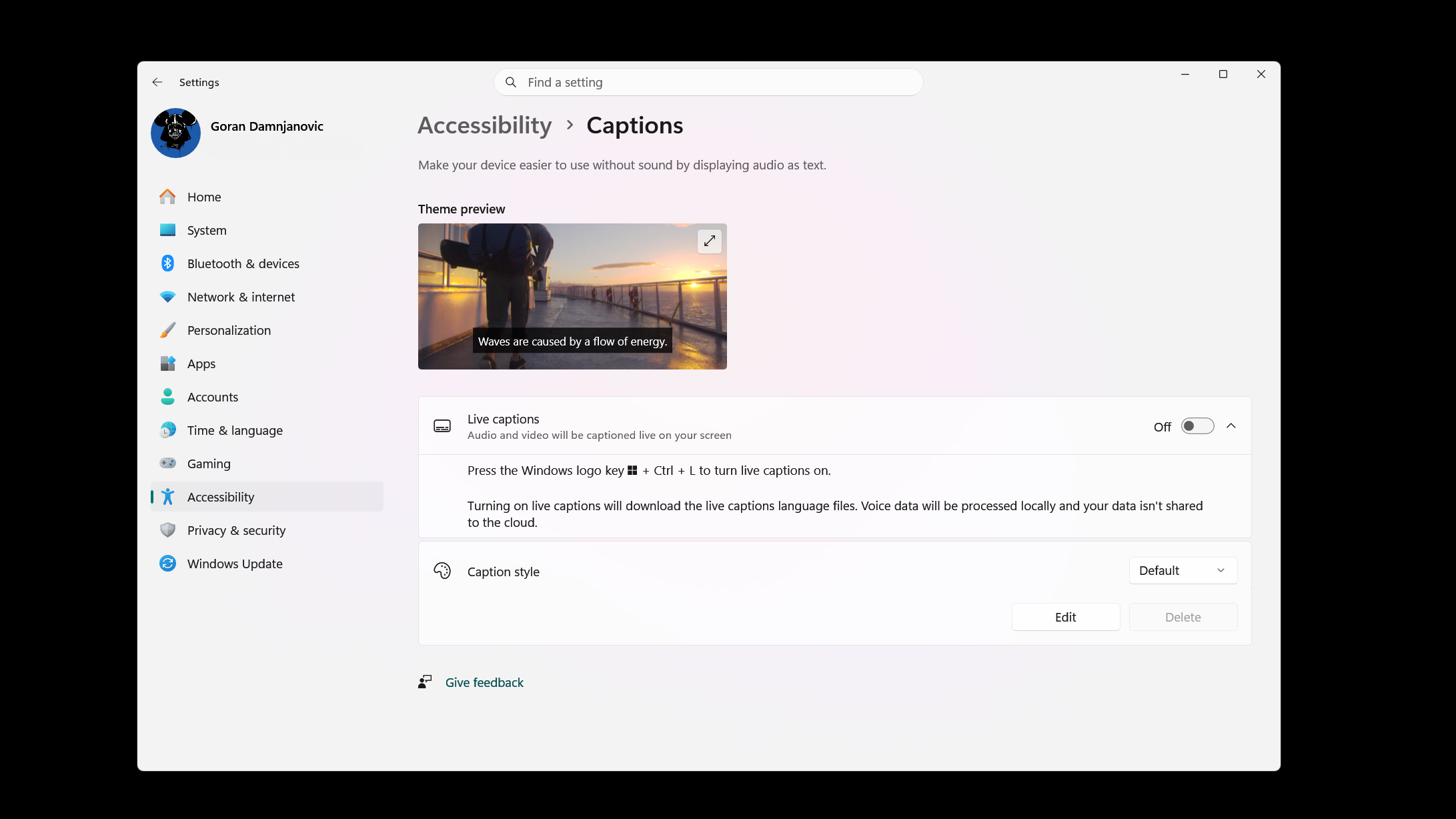This screenshot has width=1456, height=819.
Task: Collapse the Live captions section chevron
Action: [x=1231, y=426]
